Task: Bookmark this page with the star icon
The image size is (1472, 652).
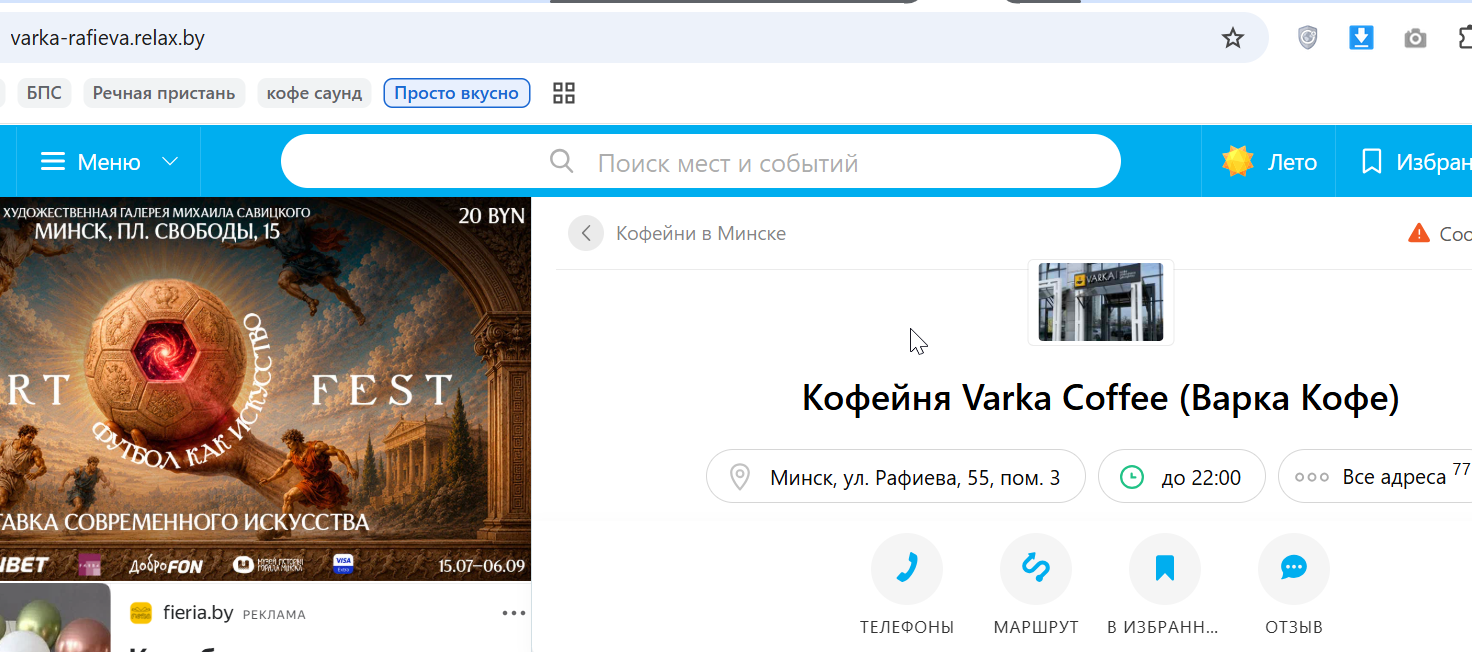Action: point(1233,39)
